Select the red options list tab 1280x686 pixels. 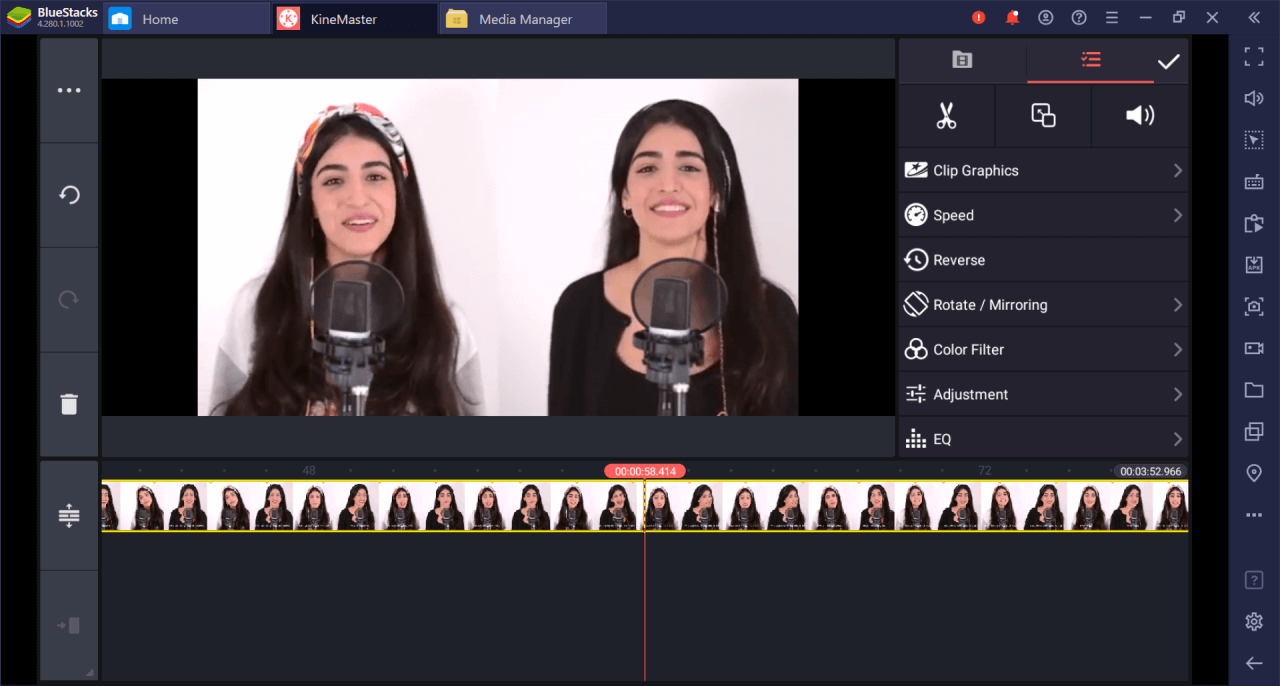(x=1090, y=60)
